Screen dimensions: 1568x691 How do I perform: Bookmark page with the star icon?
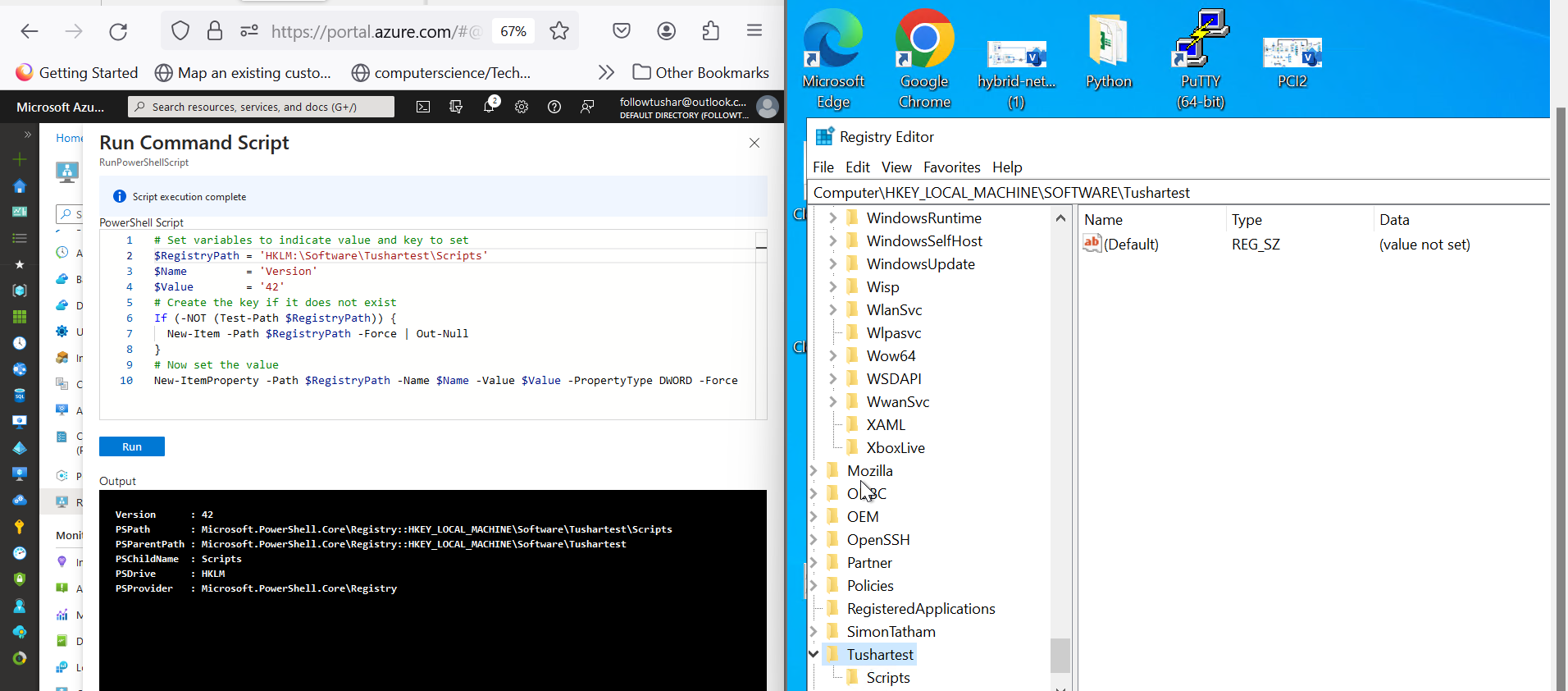click(x=559, y=31)
